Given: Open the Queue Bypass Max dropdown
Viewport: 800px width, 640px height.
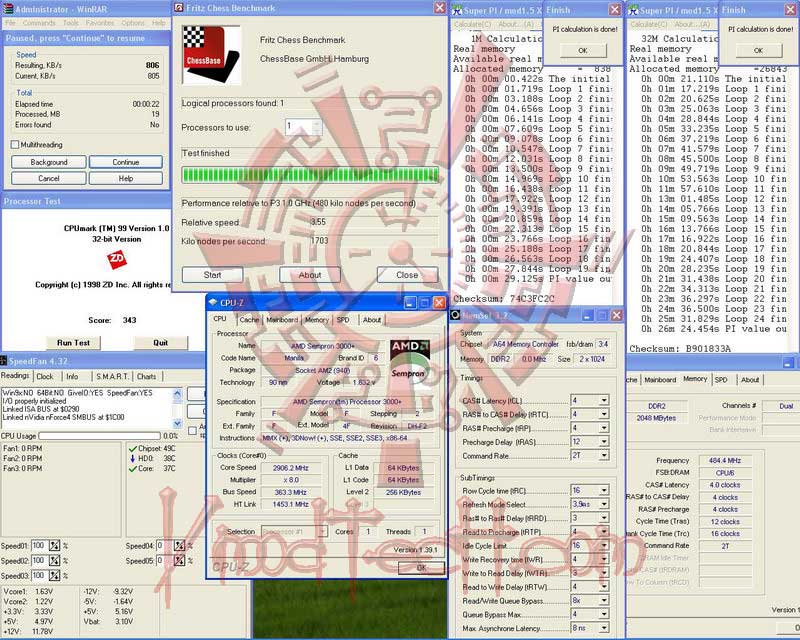Looking at the screenshot, I should point(604,614).
